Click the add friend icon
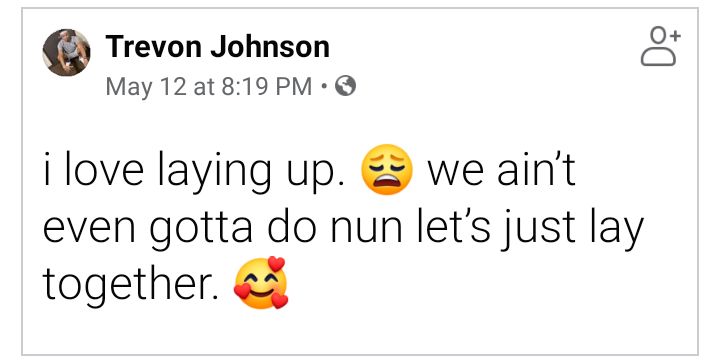Screen dimensions: 720x362 click(x=661, y=47)
